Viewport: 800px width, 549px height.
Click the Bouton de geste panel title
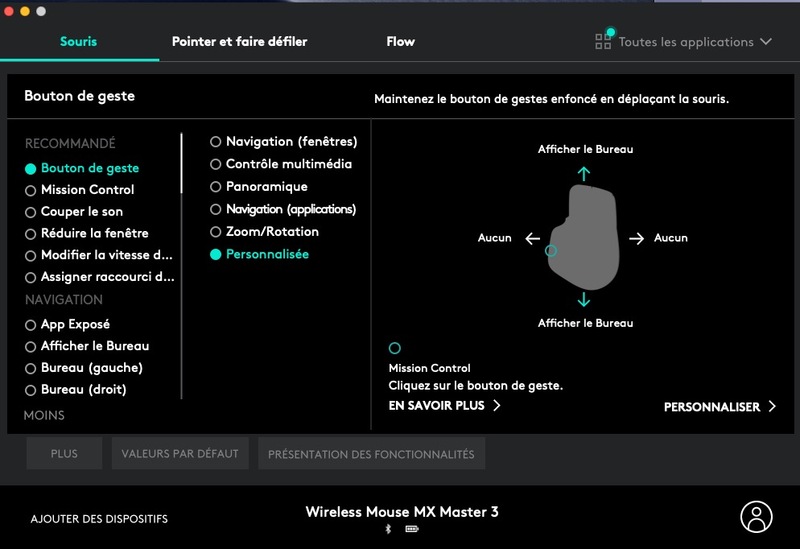click(x=80, y=96)
